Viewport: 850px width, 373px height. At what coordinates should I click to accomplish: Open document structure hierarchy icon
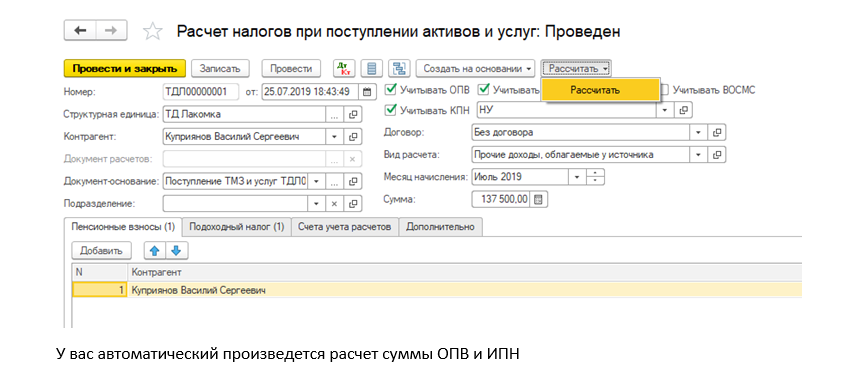[x=400, y=69]
